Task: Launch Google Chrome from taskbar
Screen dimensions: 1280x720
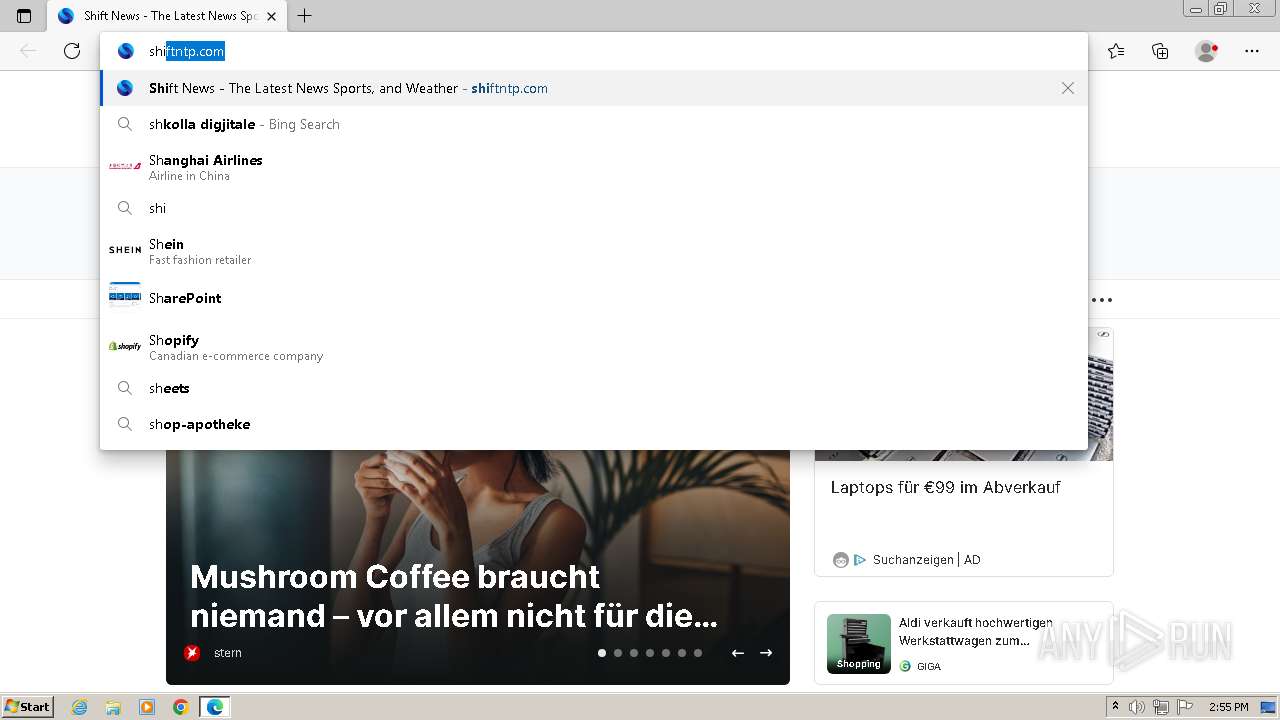Action: pos(181,707)
